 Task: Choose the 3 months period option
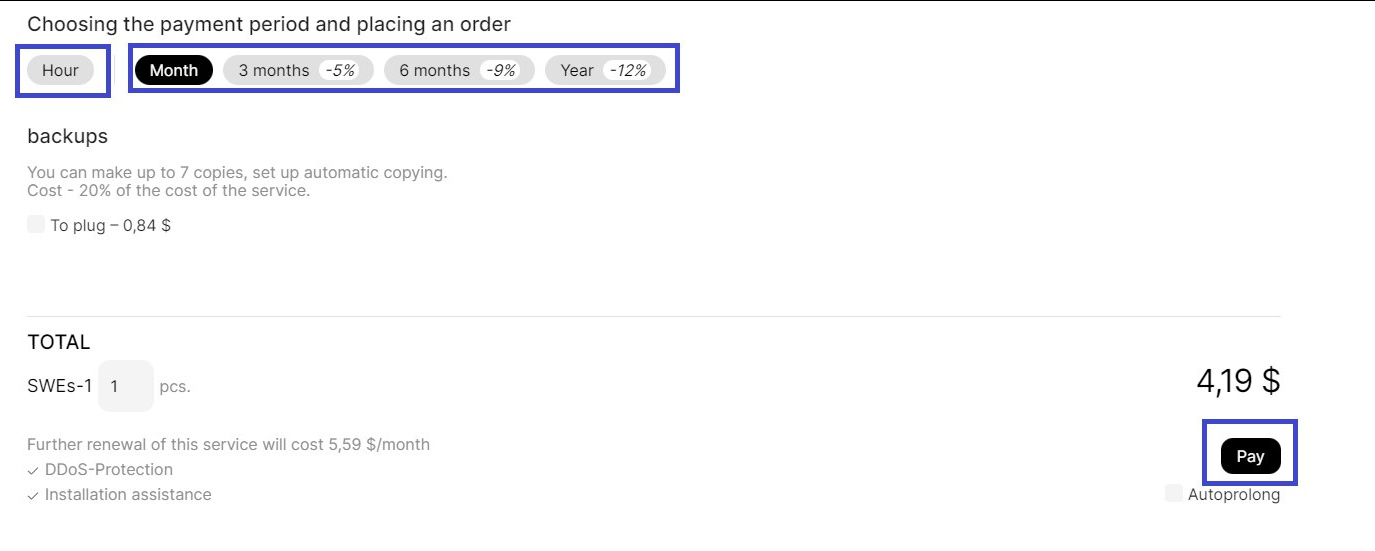pos(274,70)
